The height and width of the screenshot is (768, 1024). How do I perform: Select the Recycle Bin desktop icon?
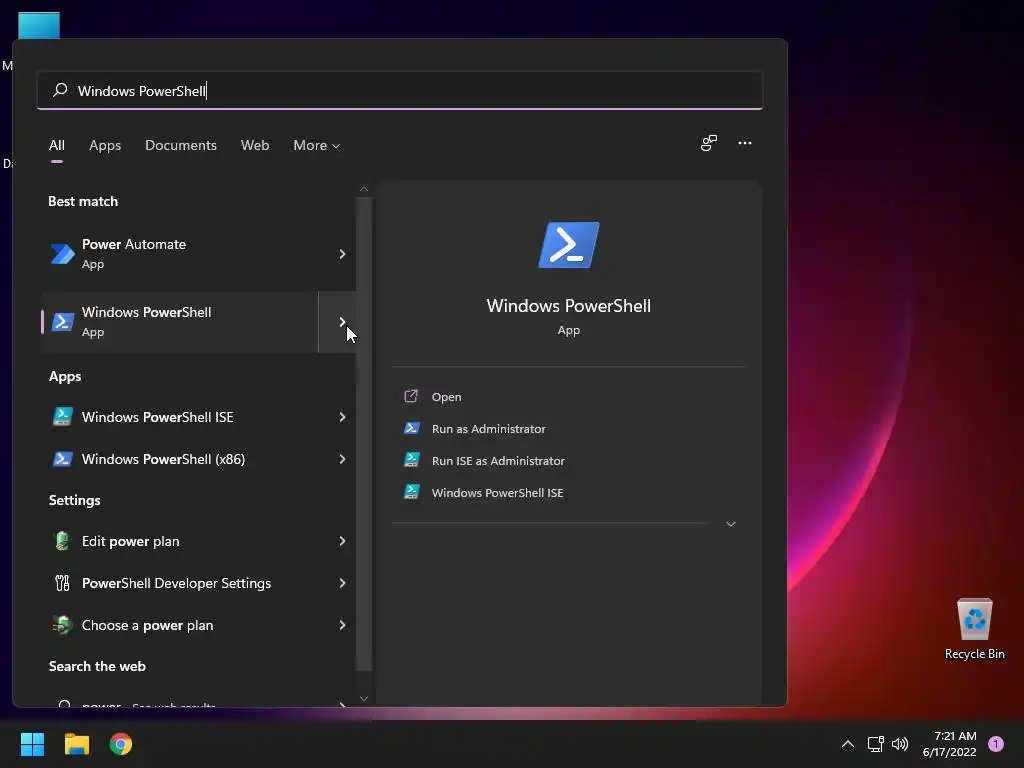click(x=974, y=629)
